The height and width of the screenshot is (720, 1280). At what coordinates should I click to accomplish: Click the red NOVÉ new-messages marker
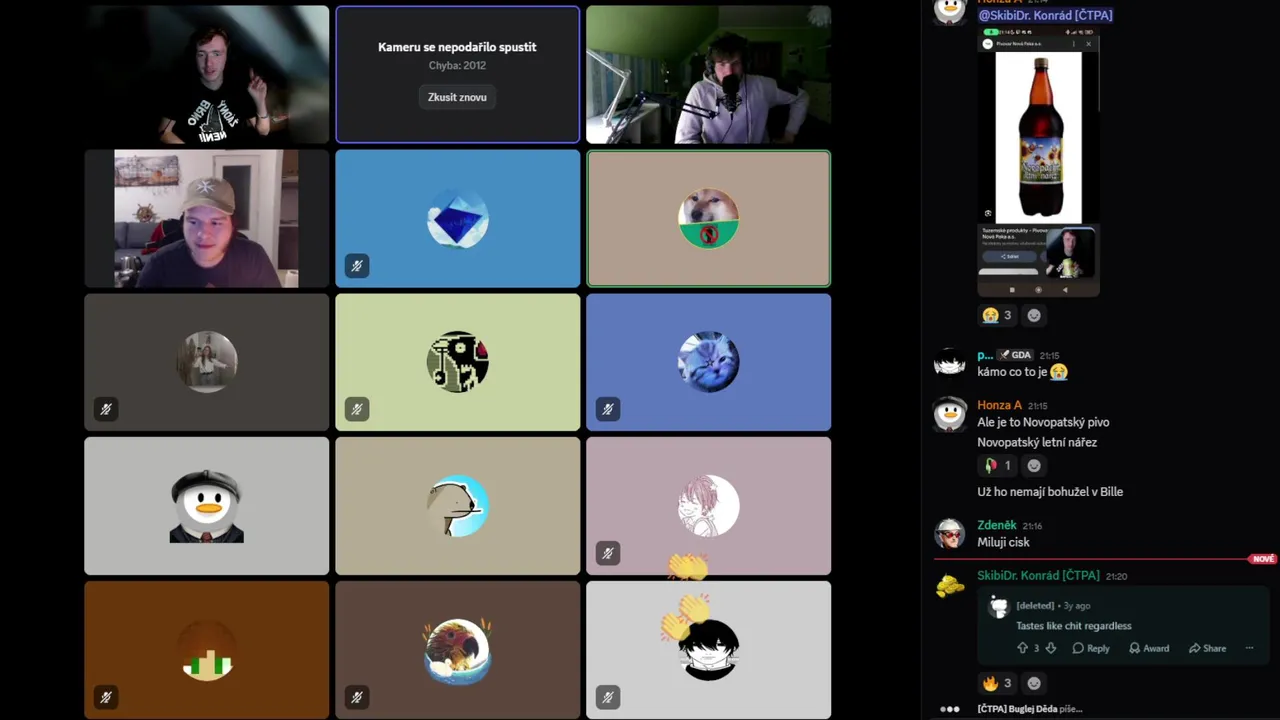tap(1263, 559)
